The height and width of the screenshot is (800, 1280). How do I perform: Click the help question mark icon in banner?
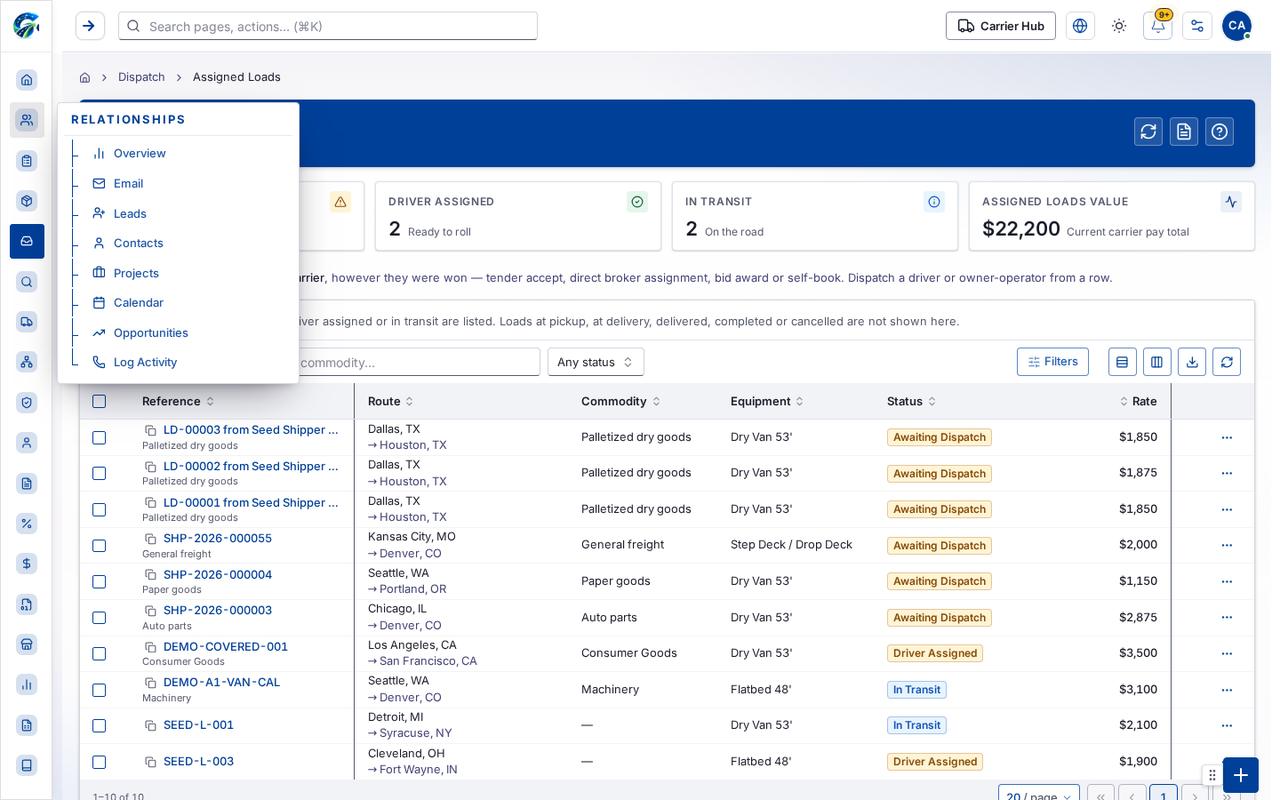[x=1219, y=132]
